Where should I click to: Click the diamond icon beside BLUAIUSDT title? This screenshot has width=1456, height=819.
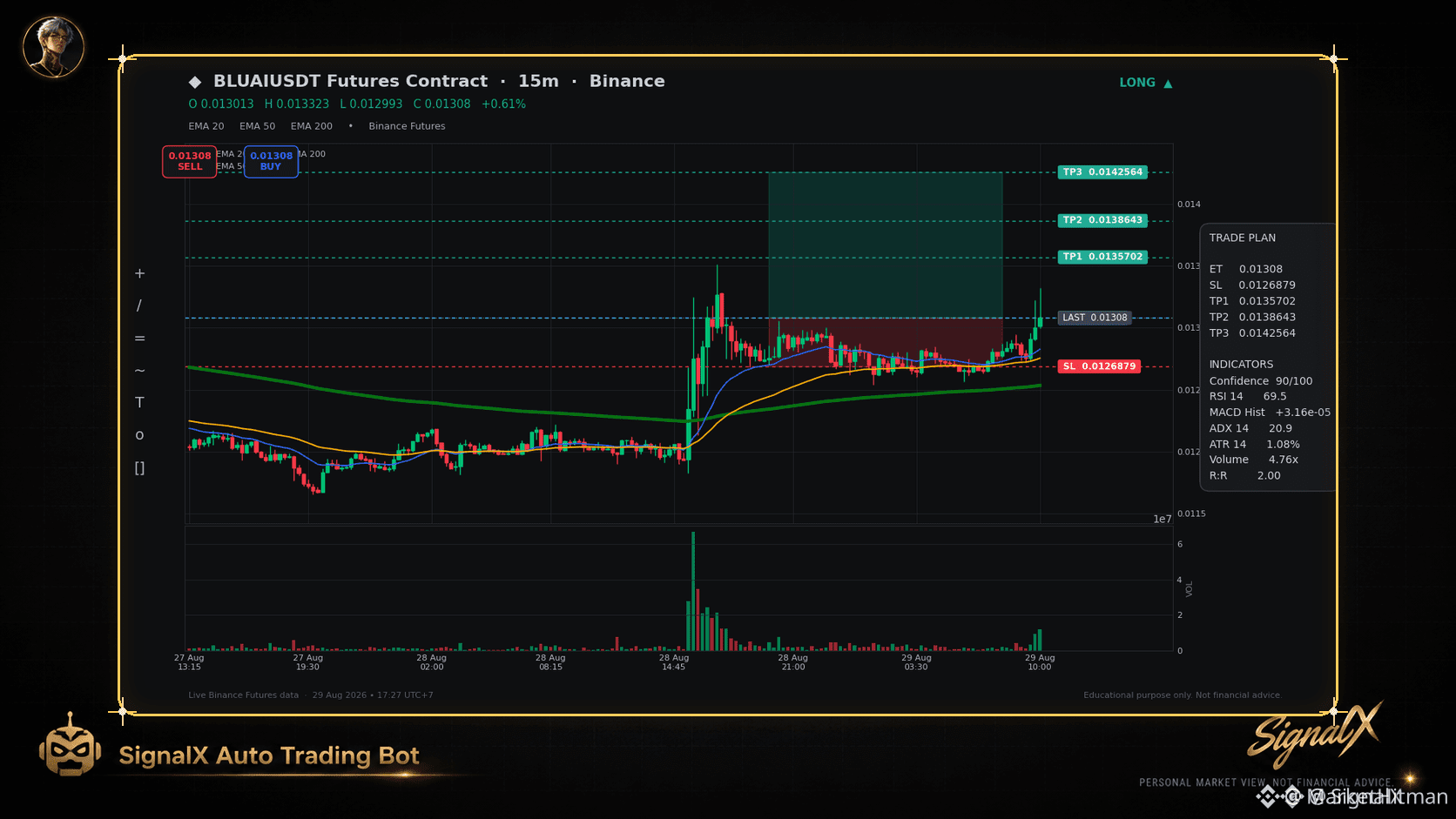tap(195, 82)
